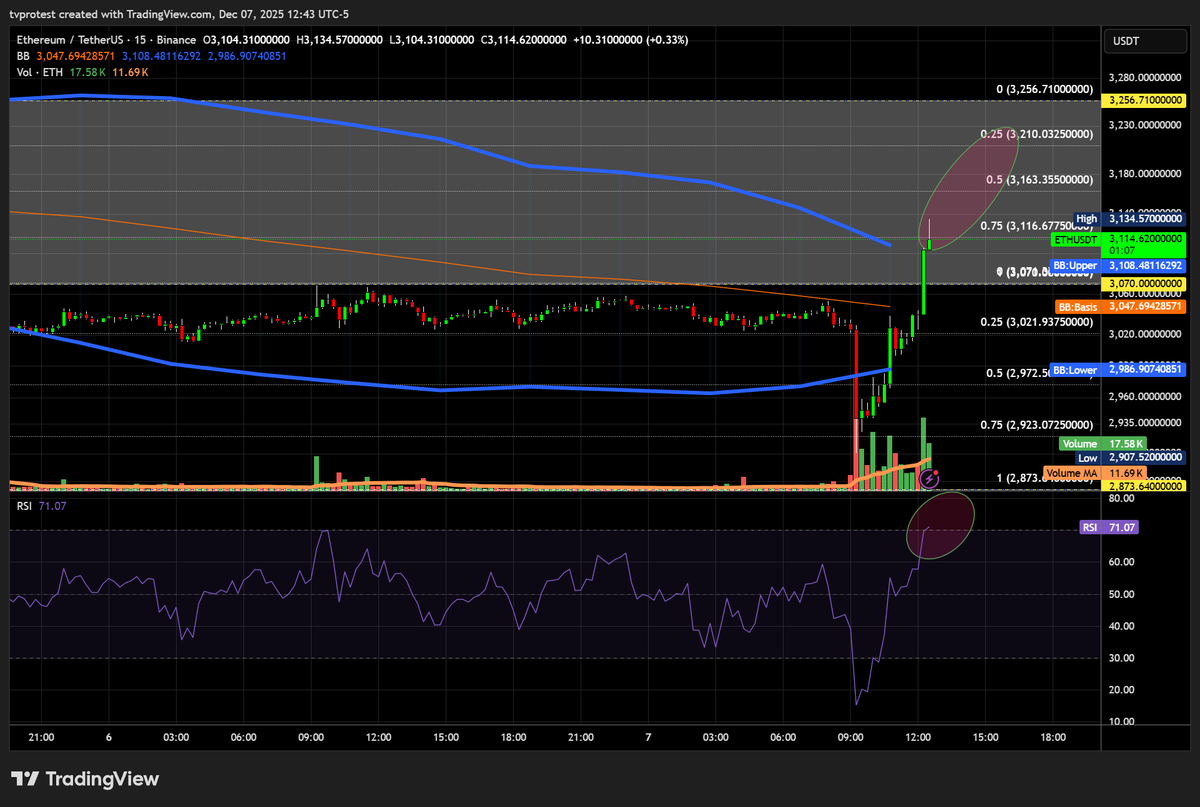This screenshot has width=1200, height=807.
Task: Click the high value H3,134.57000000
Action: click(340, 40)
